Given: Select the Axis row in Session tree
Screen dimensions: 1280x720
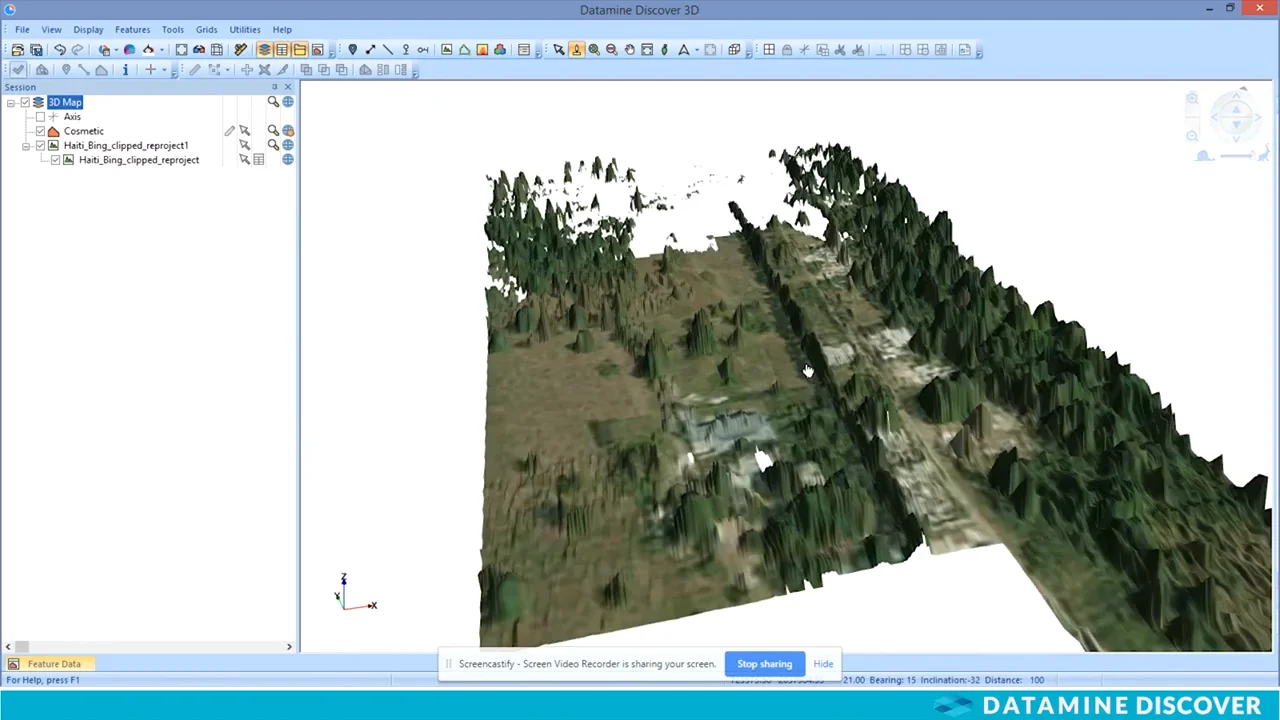Looking at the screenshot, I should [72, 117].
